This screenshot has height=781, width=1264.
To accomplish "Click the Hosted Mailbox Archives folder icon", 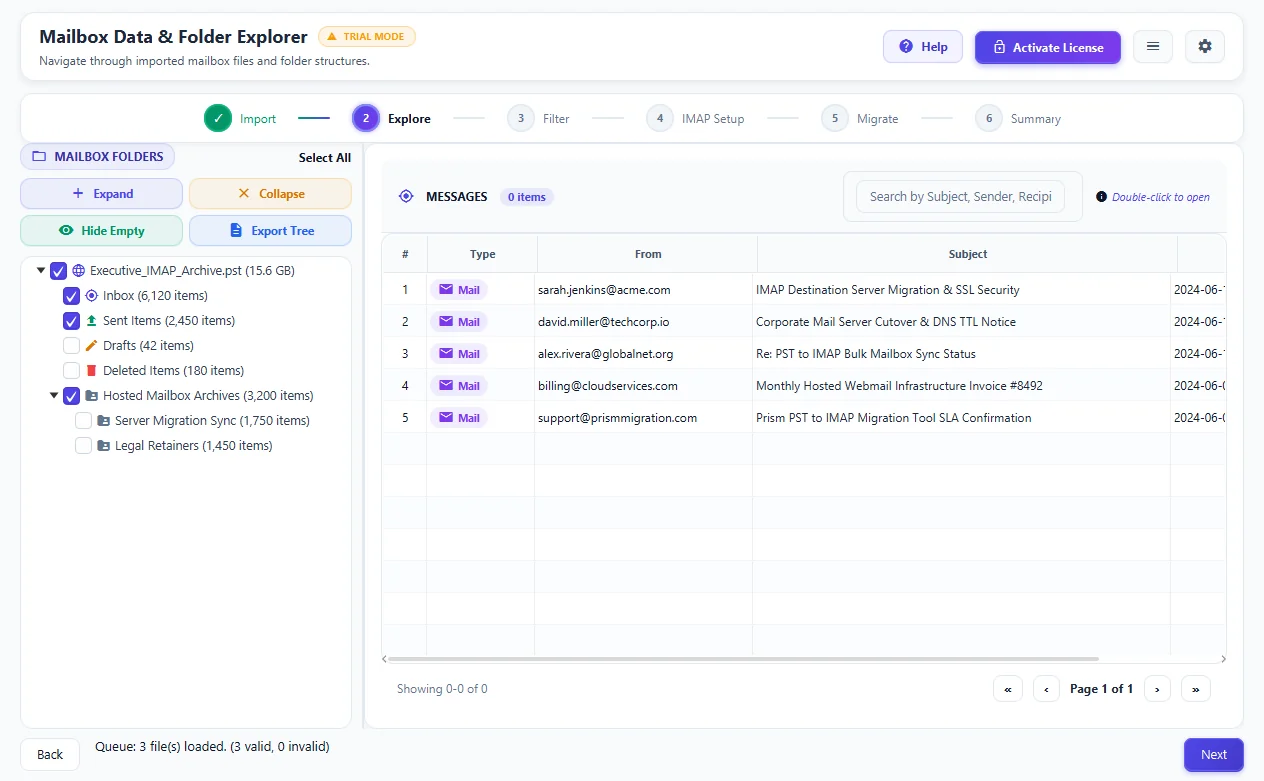I will (x=92, y=395).
